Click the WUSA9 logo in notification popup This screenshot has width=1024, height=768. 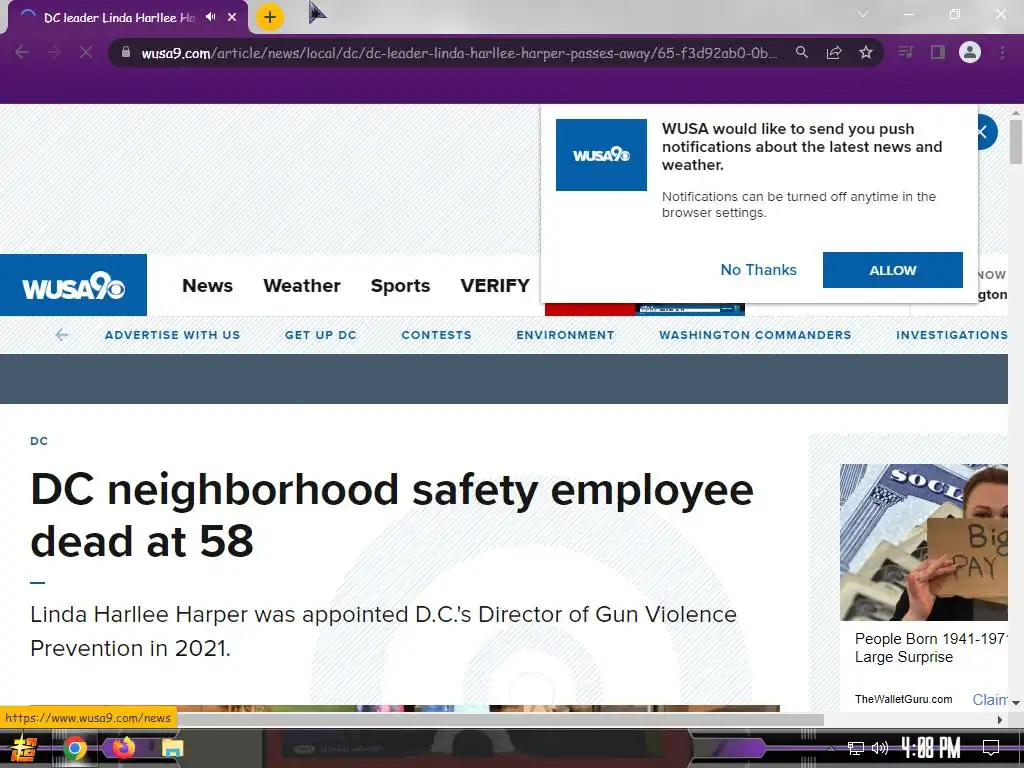coord(601,155)
